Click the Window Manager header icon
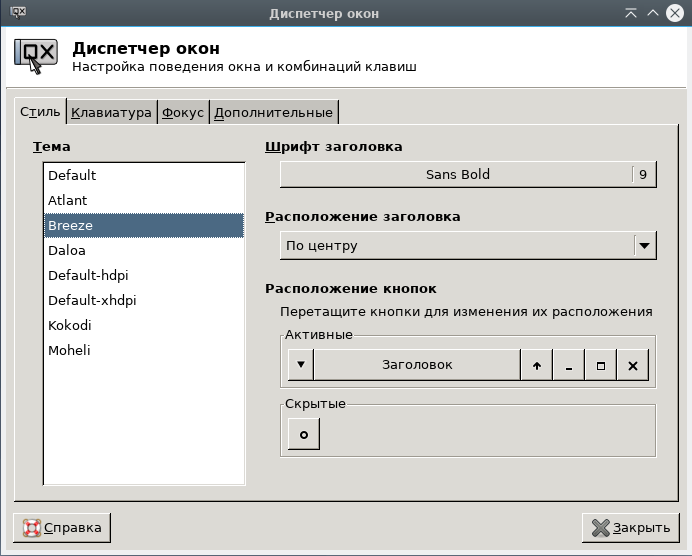The image size is (692, 556). (x=36, y=56)
